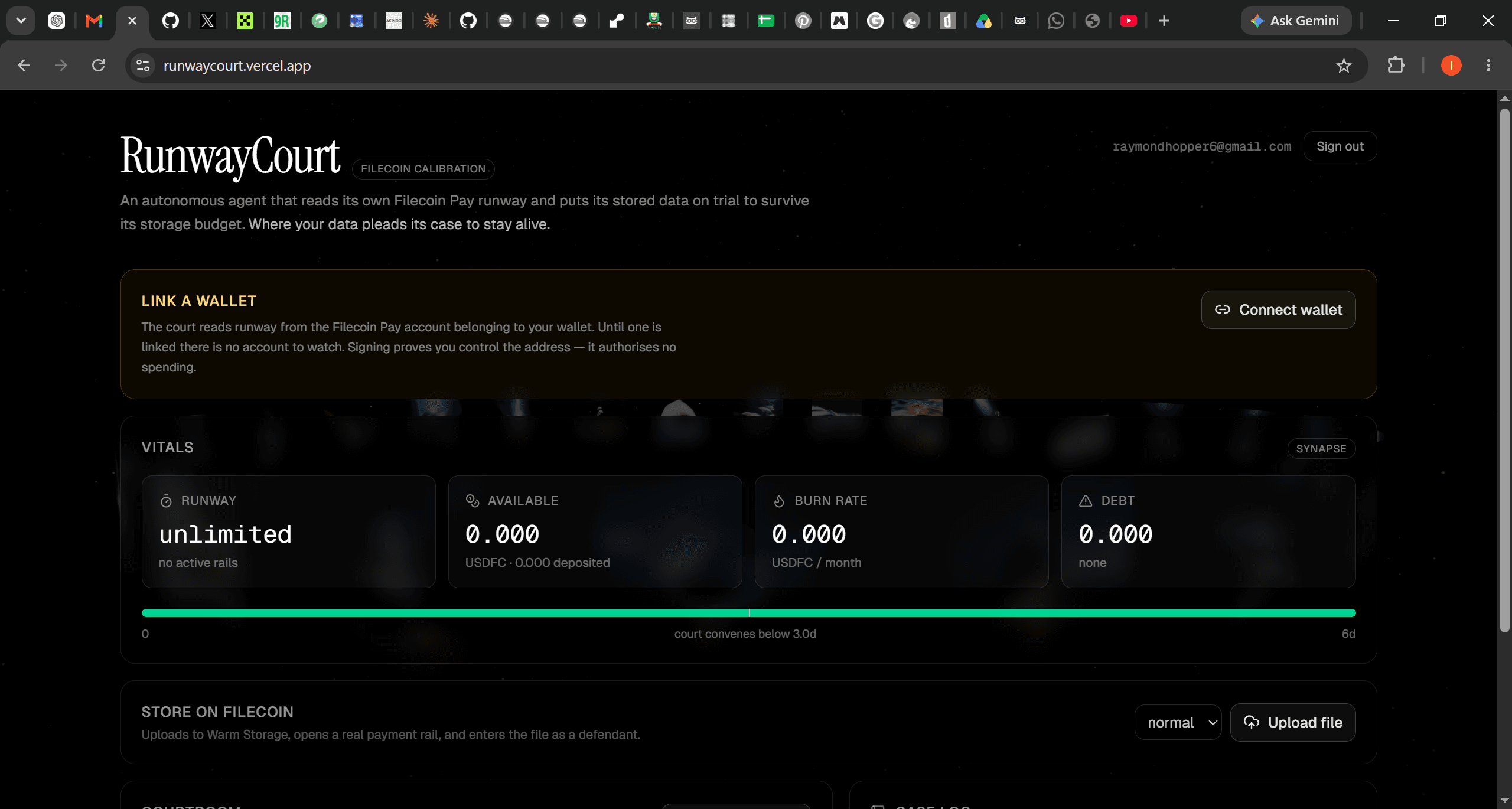This screenshot has height=809, width=1512.
Task: Click the Connect wallet button
Action: pyautogui.click(x=1278, y=310)
